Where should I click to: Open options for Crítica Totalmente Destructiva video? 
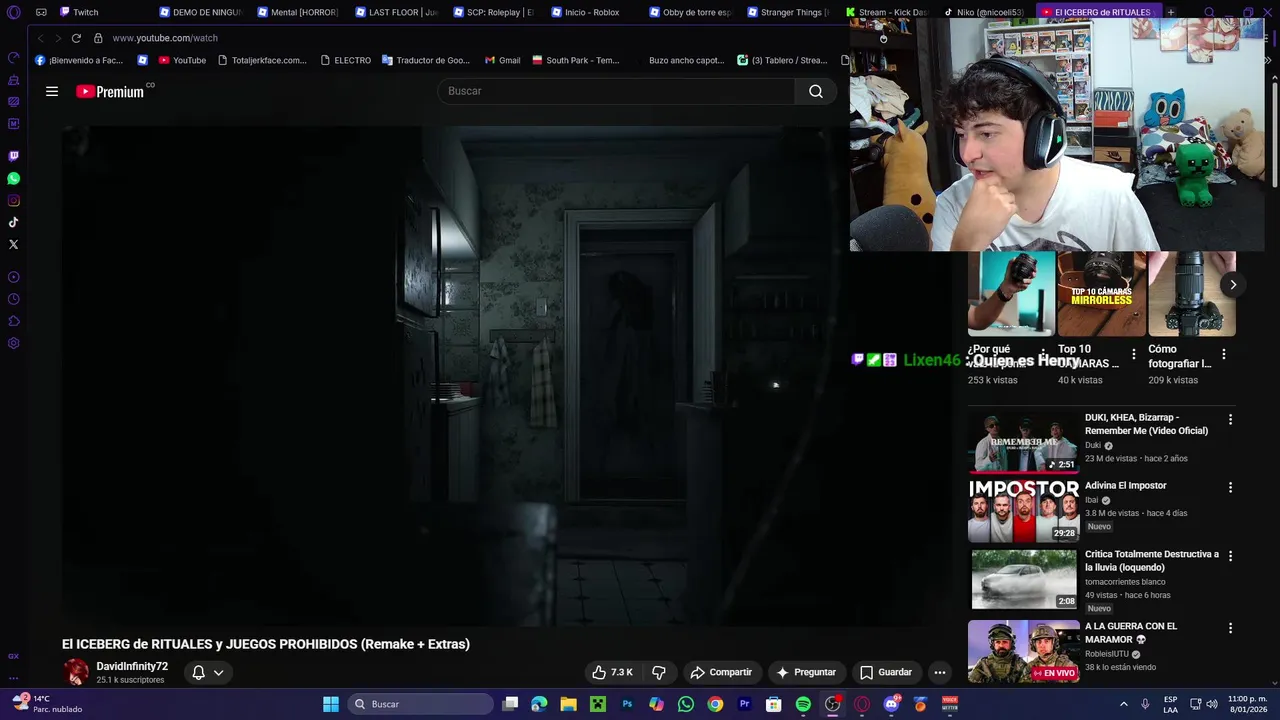(1230, 556)
